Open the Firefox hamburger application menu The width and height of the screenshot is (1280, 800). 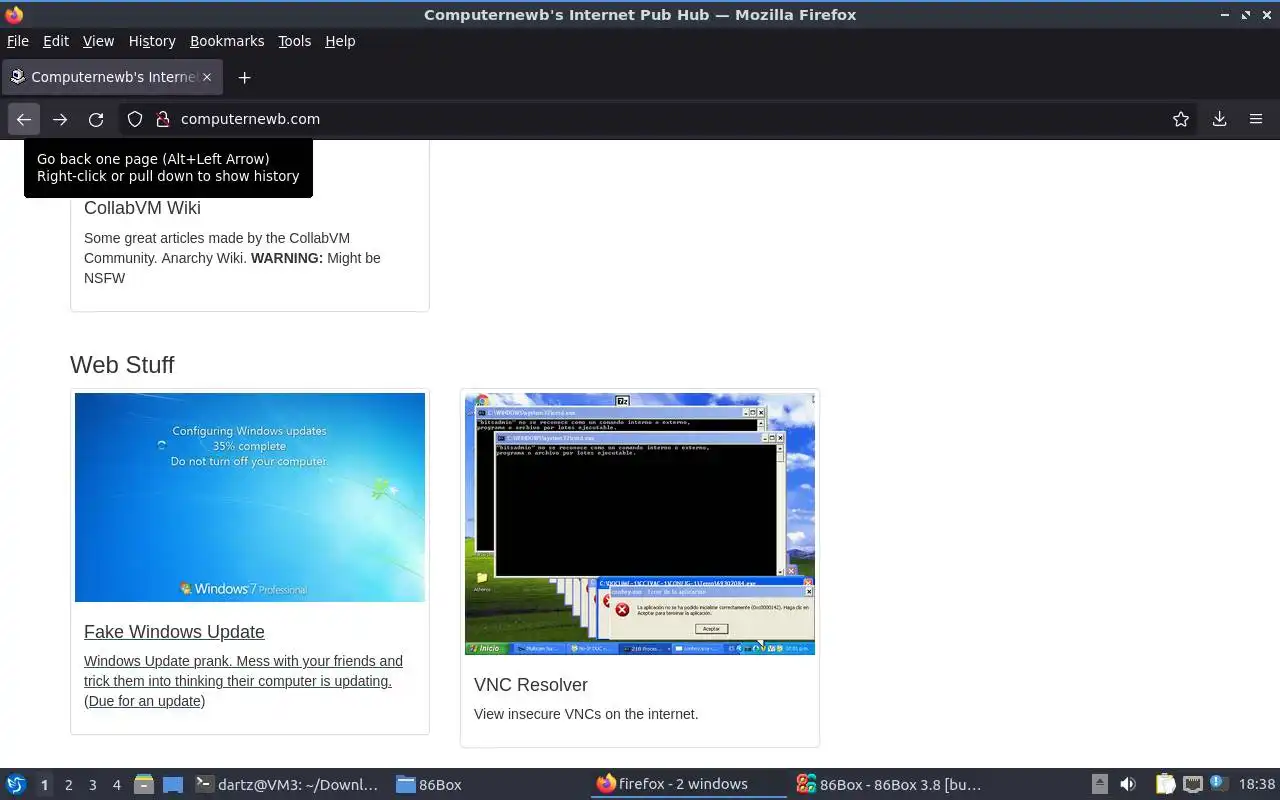(1256, 119)
